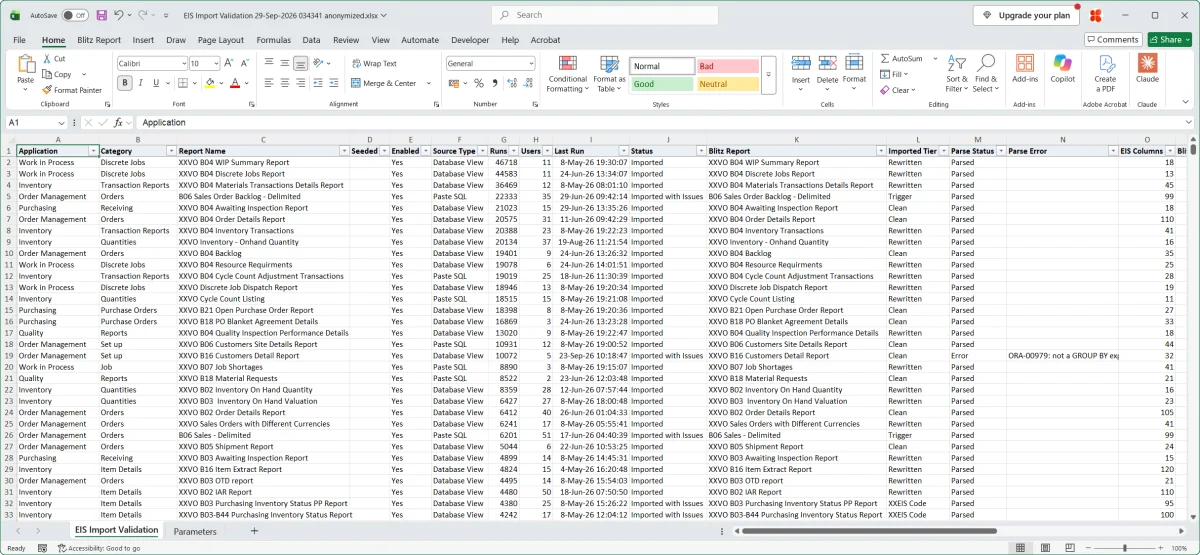Cut selection with the scissors icon
1200x555 pixels.
click(x=46, y=59)
